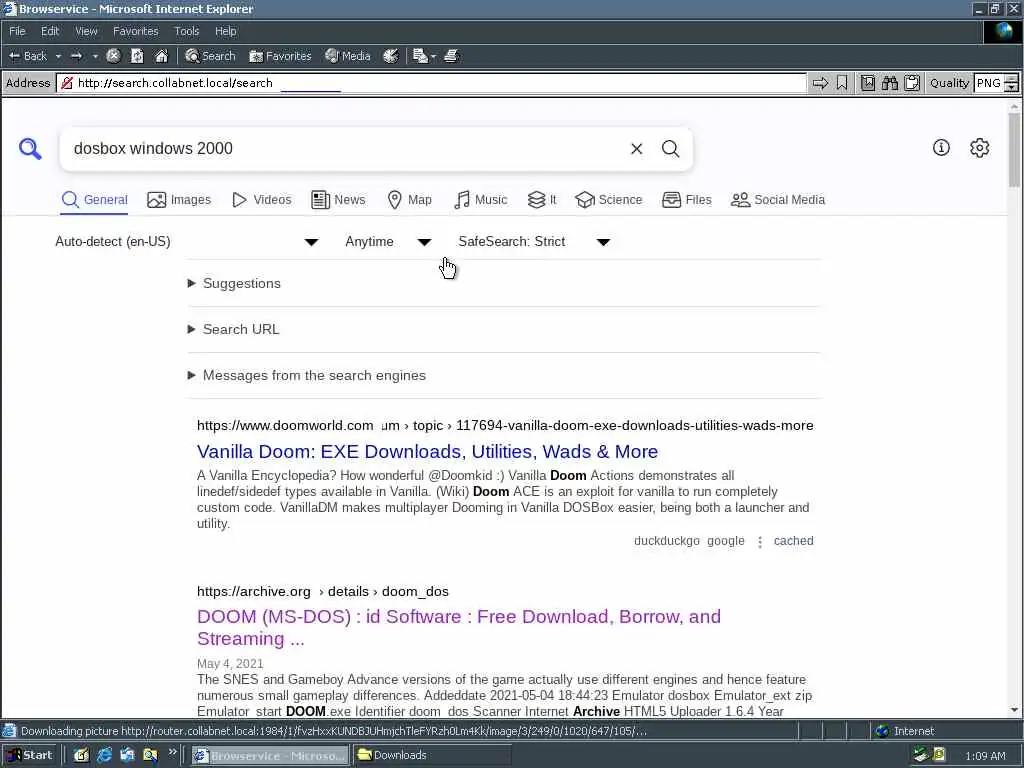Open the Tools menu

click(x=187, y=31)
